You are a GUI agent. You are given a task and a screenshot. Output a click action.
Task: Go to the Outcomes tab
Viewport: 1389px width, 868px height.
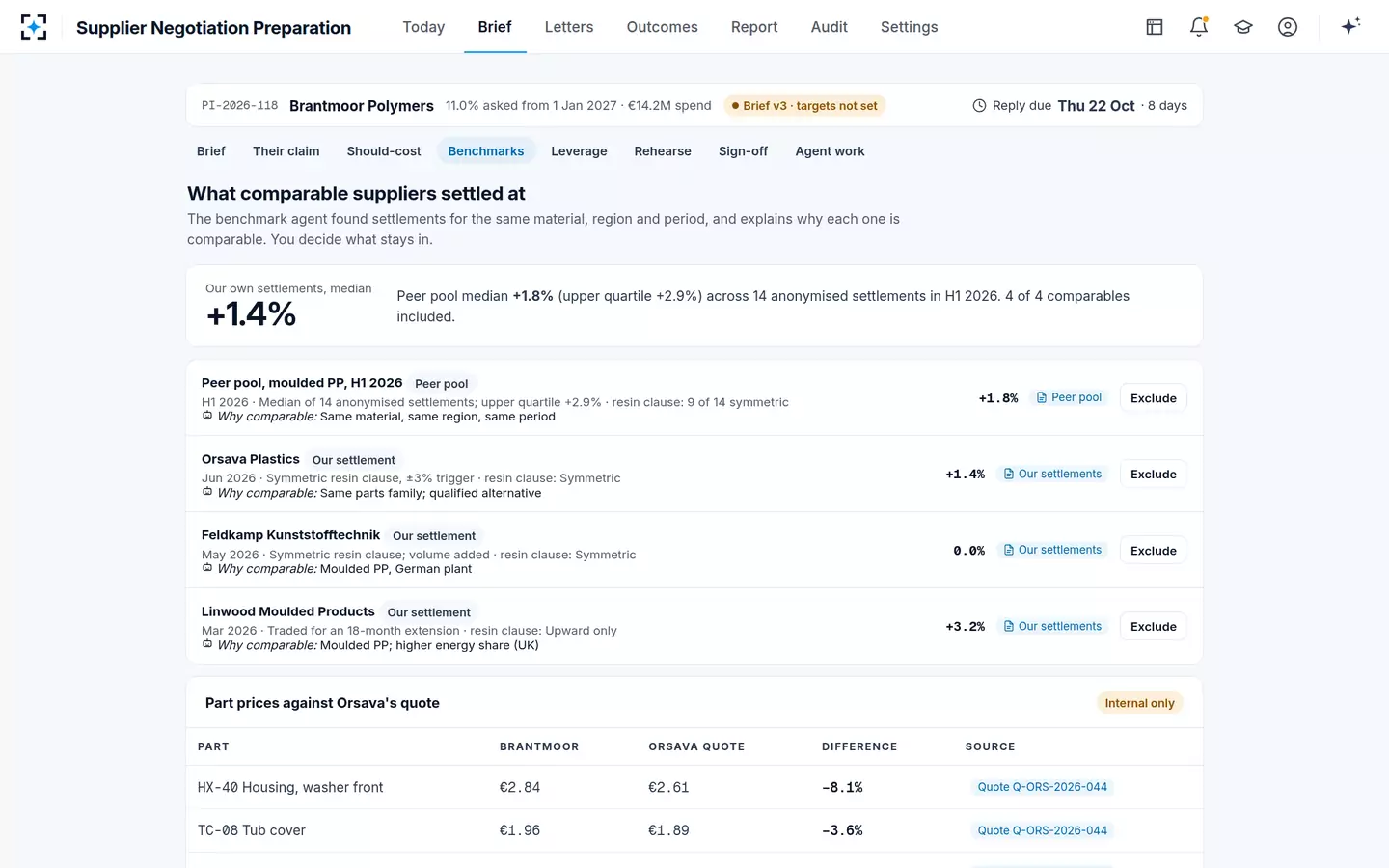point(662,27)
